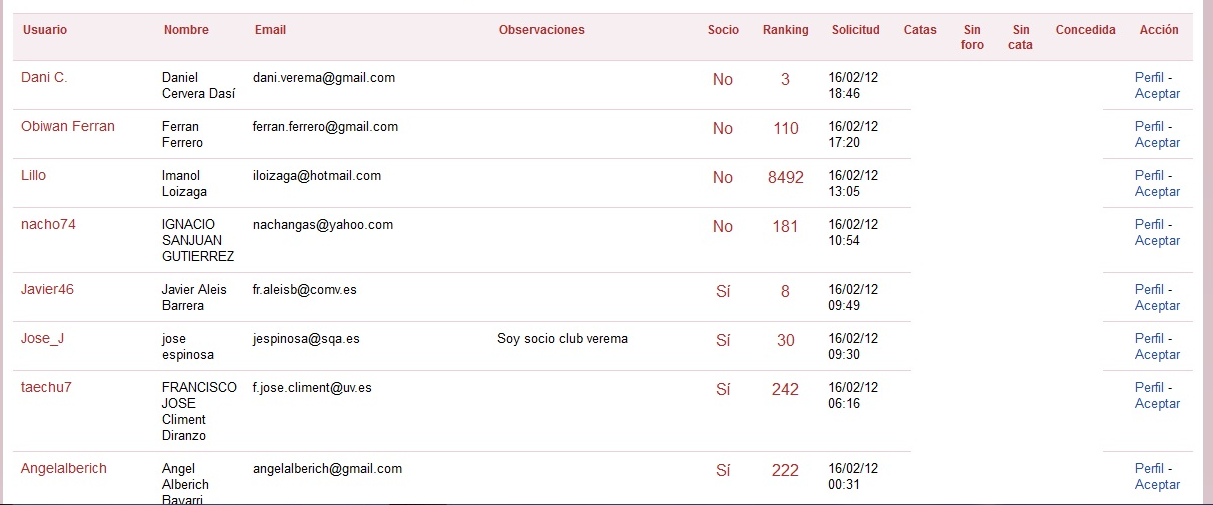View Perfil for Dani C.
Screen dimensions: 1213x505
pos(1150,77)
